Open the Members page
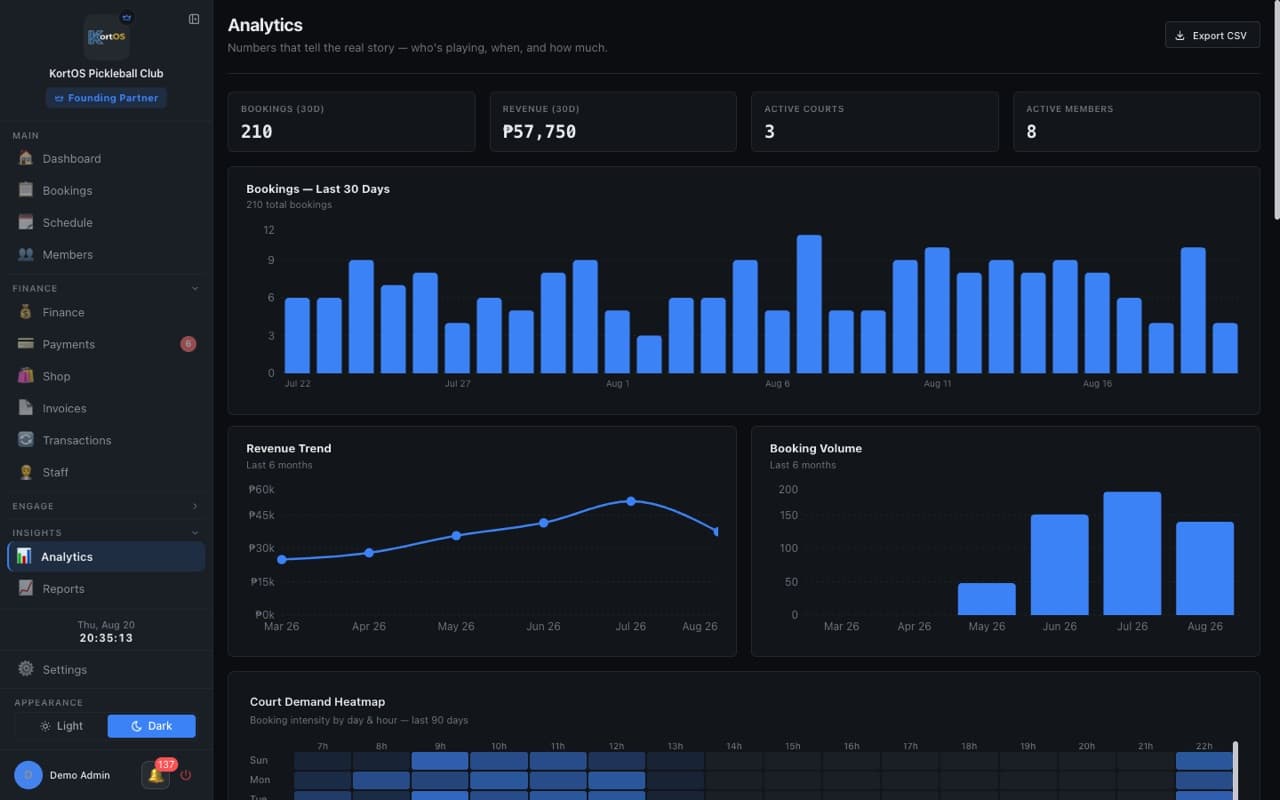 106,254
